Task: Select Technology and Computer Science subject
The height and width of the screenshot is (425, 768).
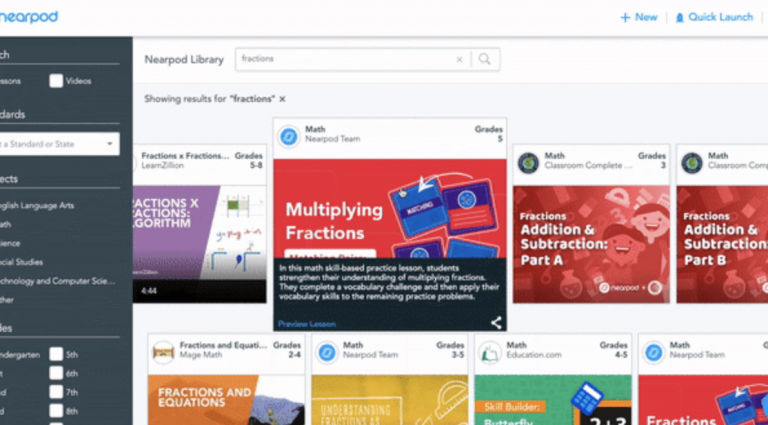Action: click(58, 281)
